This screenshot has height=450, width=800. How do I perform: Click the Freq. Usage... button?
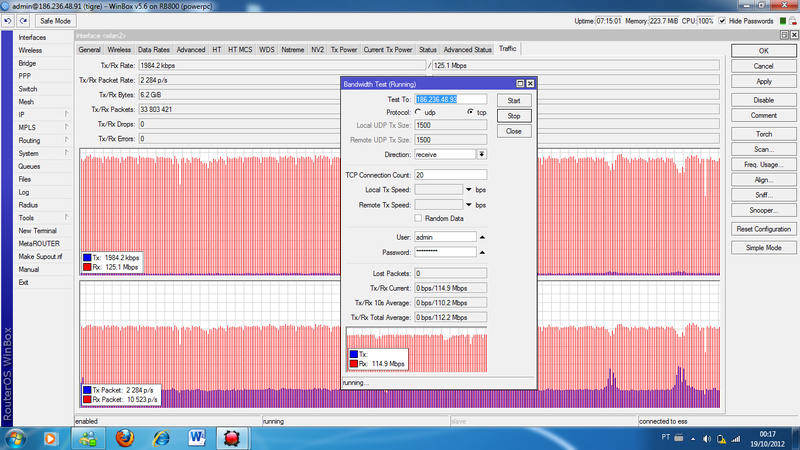(x=763, y=164)
